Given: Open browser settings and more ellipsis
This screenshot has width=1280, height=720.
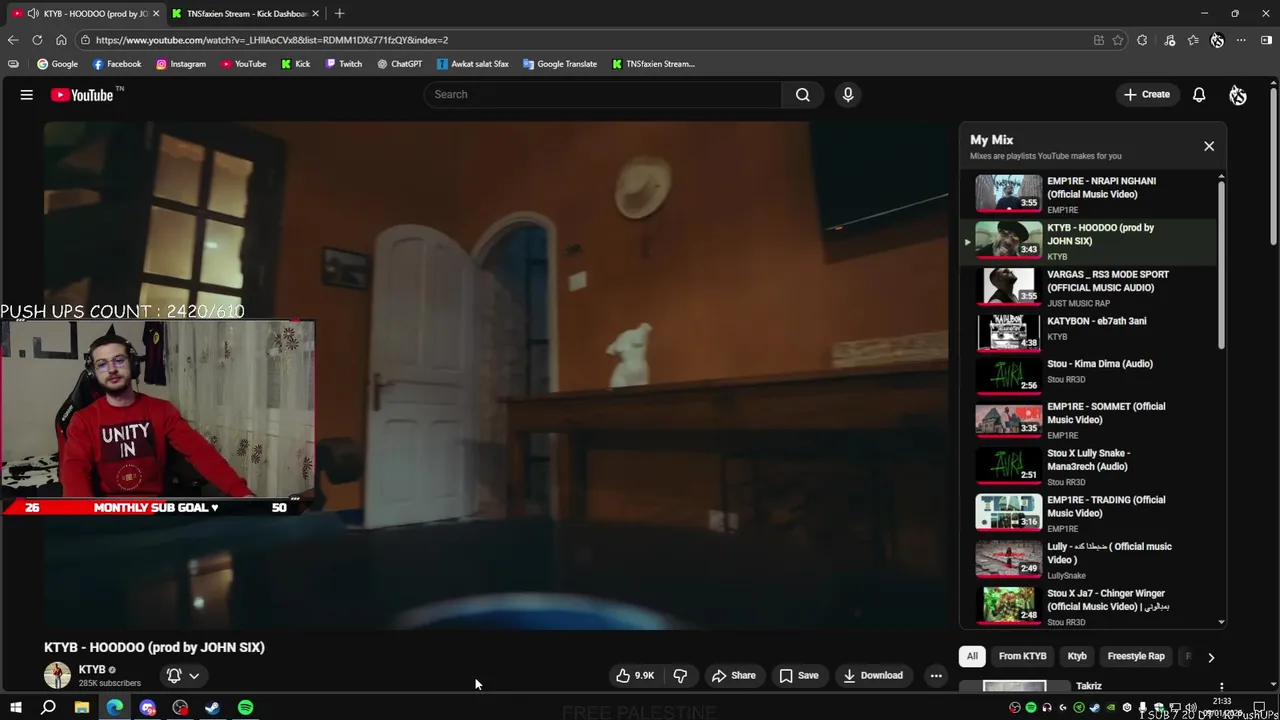Looking at the screenshot, I should coord(1241,40).
